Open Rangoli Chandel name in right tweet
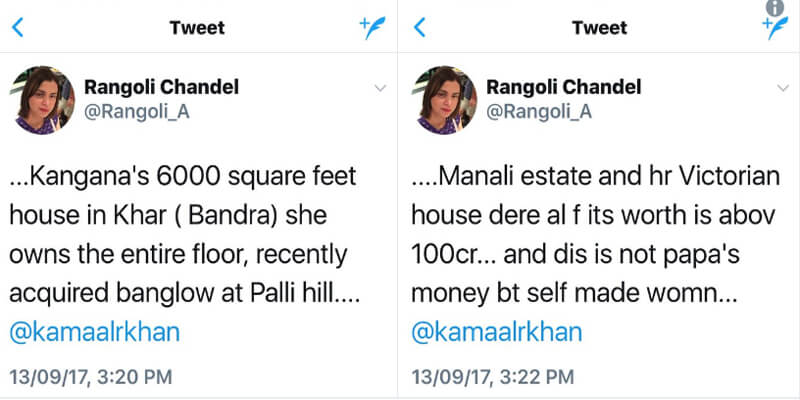800x400 pixels. coord(563,88)
